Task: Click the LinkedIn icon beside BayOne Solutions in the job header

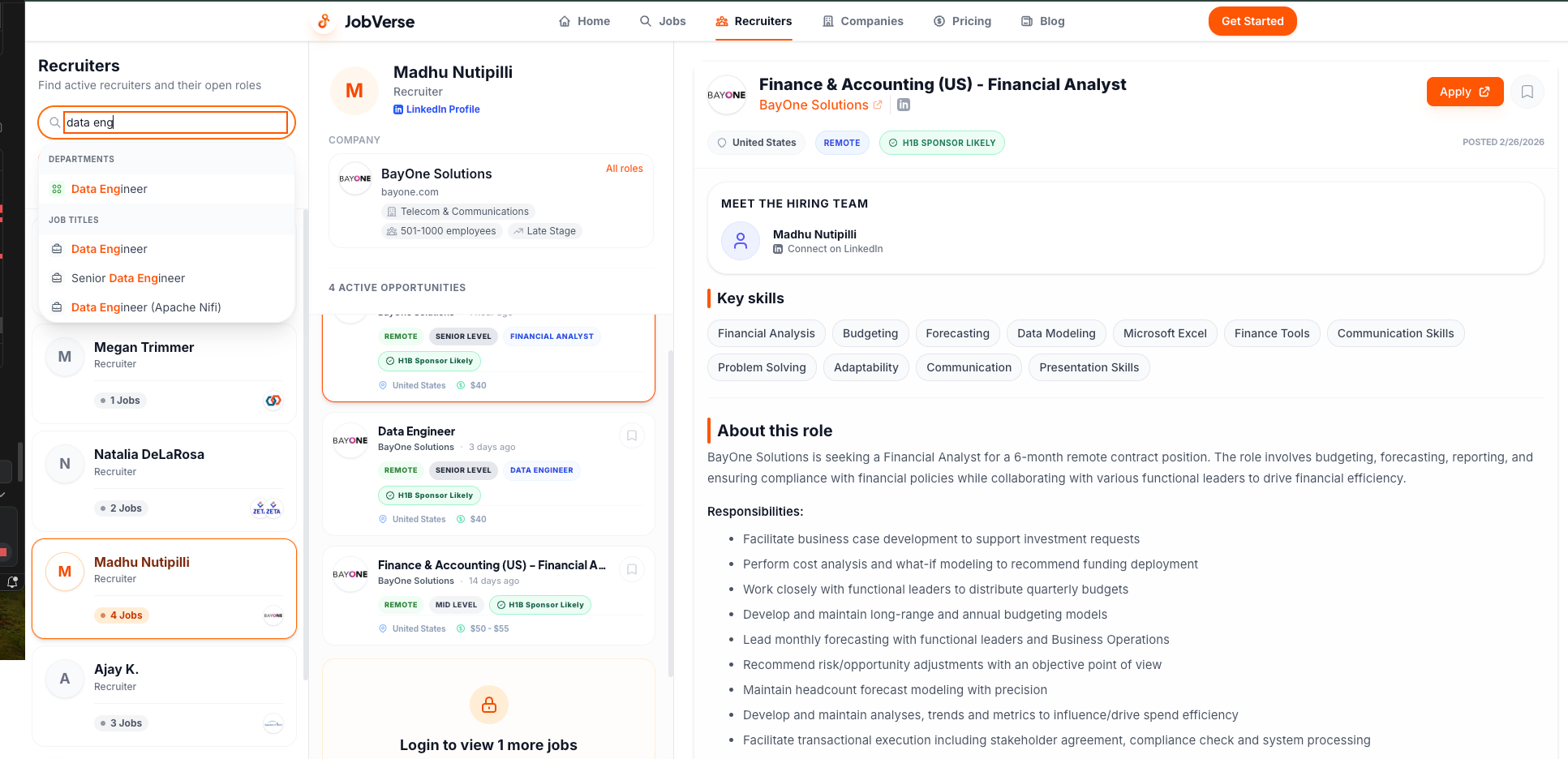Action: click(x=903, y=105)
